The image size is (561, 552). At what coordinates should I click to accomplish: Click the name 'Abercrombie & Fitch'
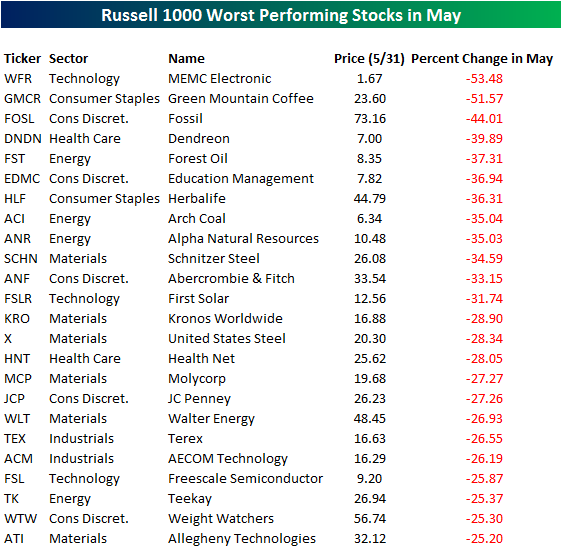[x=231, y=279]
